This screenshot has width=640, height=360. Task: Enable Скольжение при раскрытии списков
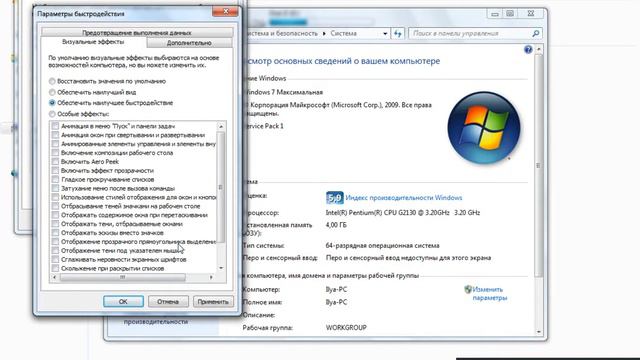tap(55, 269)
